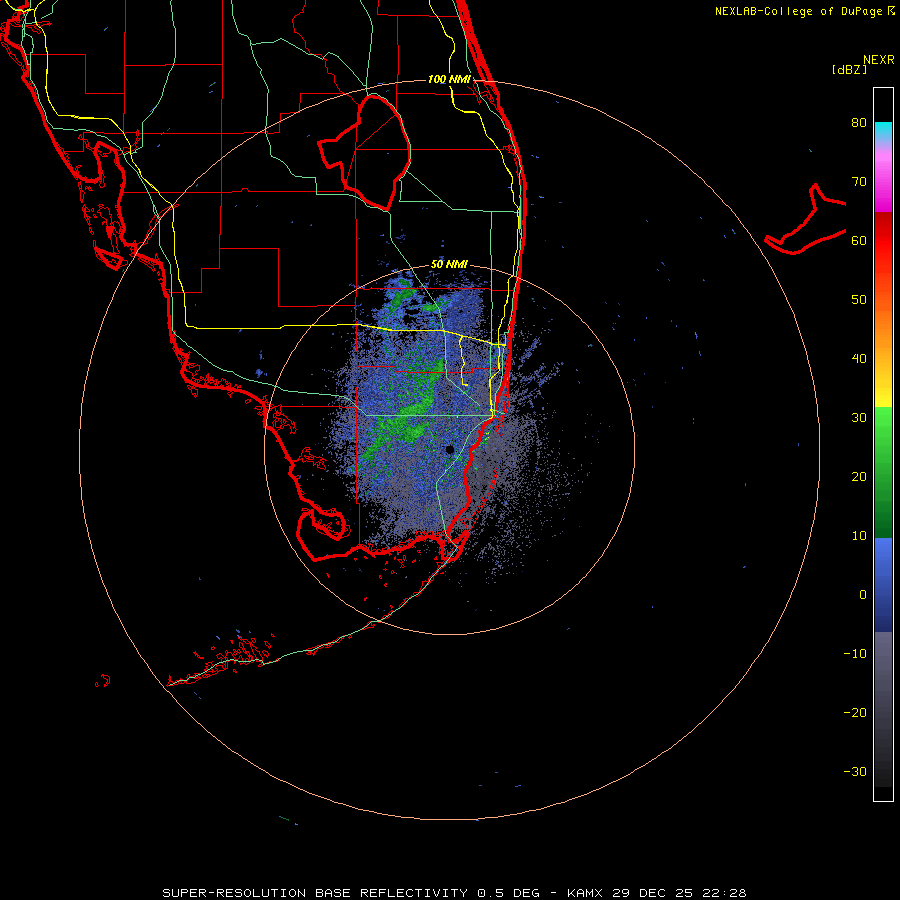Click the 10 value on the dBZ scale
Screen dimensions: 900x900
(x=859, y=536)
